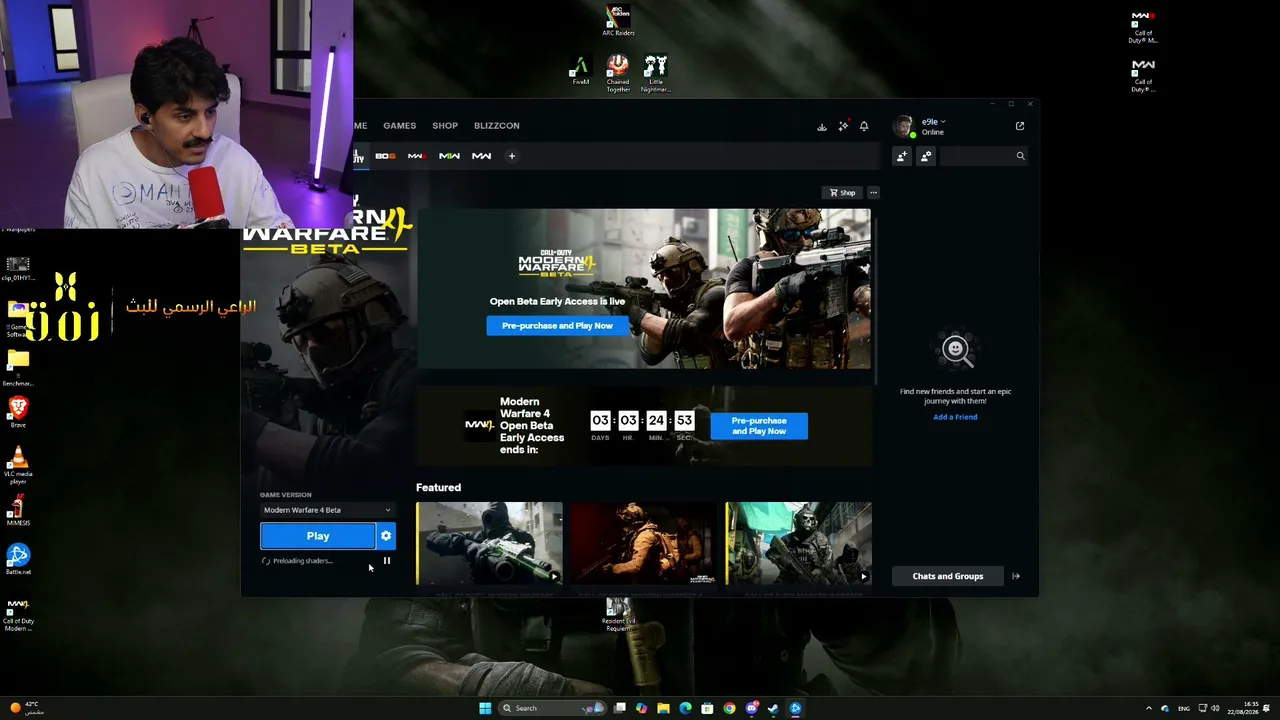Expand the Game Version dropdown
Viewport: 1280px width, 720px height.
[x=327, y=510]
